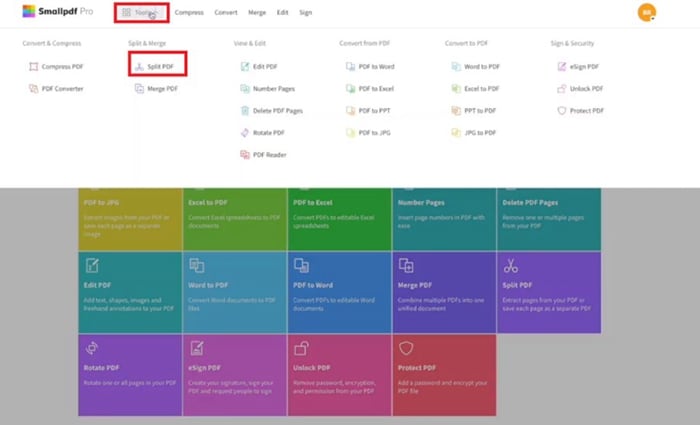Click the eSign PDF icon in menu
The image size is (700, 425).
(x=562, y=67)
